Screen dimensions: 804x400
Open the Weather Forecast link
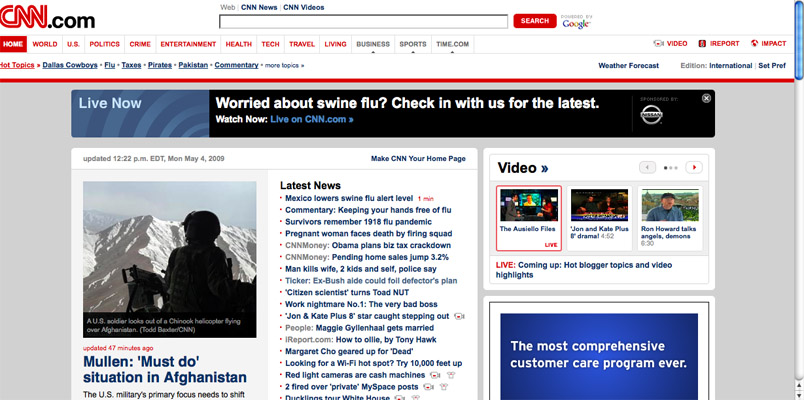tap(629, 66)
